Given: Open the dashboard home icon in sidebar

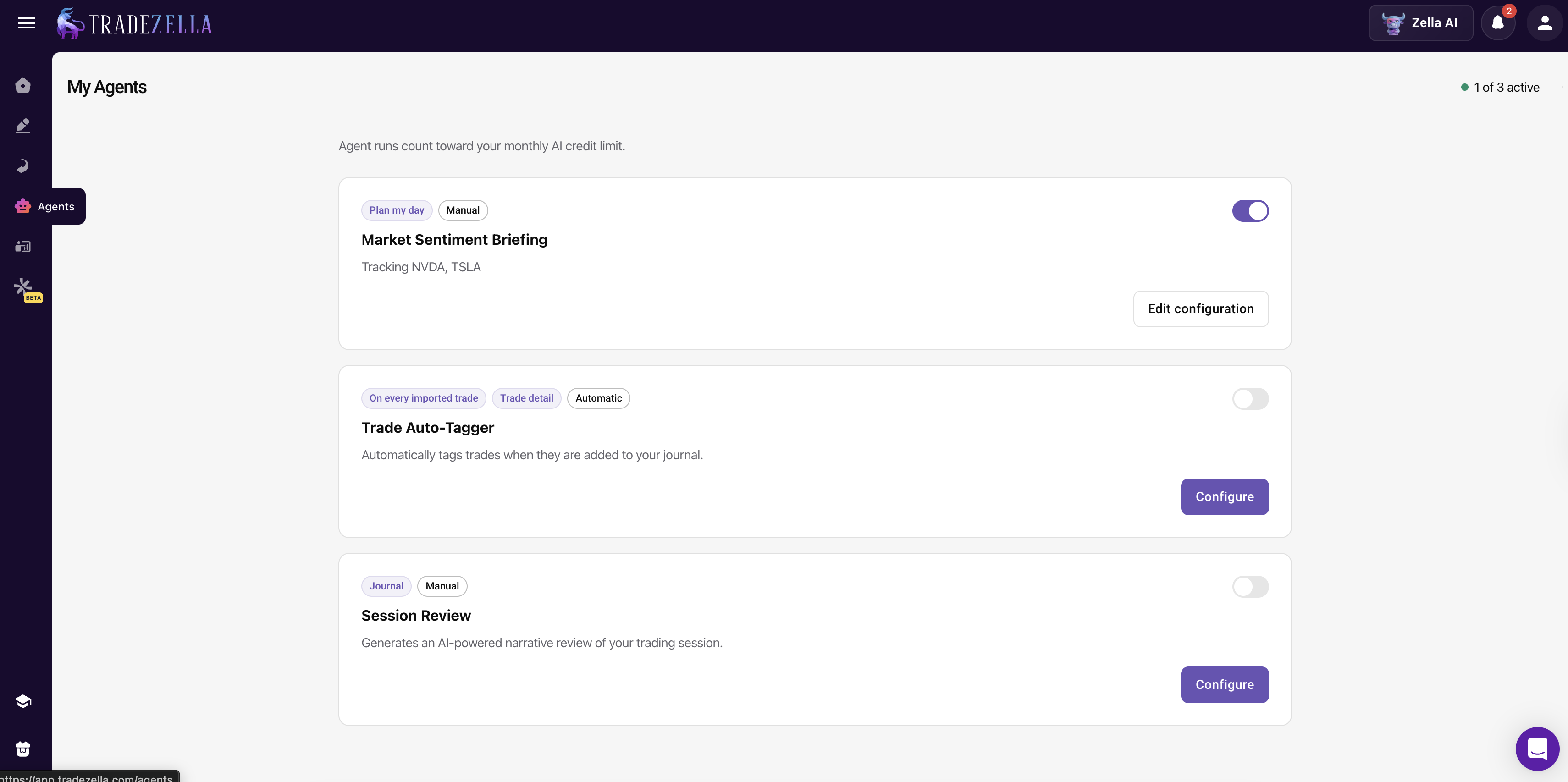Looking at the screenshot, I should [23, 85].
